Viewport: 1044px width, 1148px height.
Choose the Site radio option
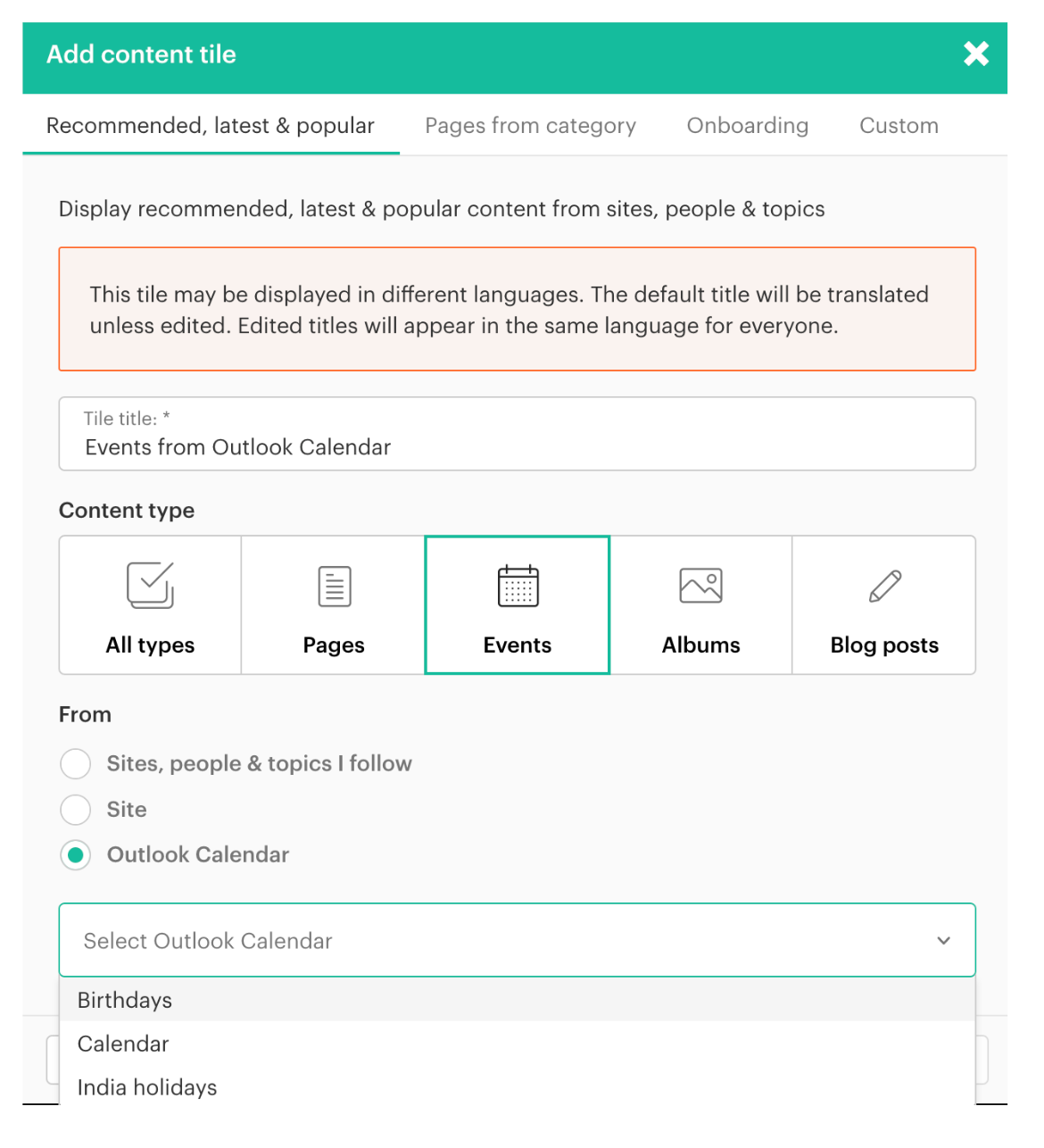coord(76,810)
